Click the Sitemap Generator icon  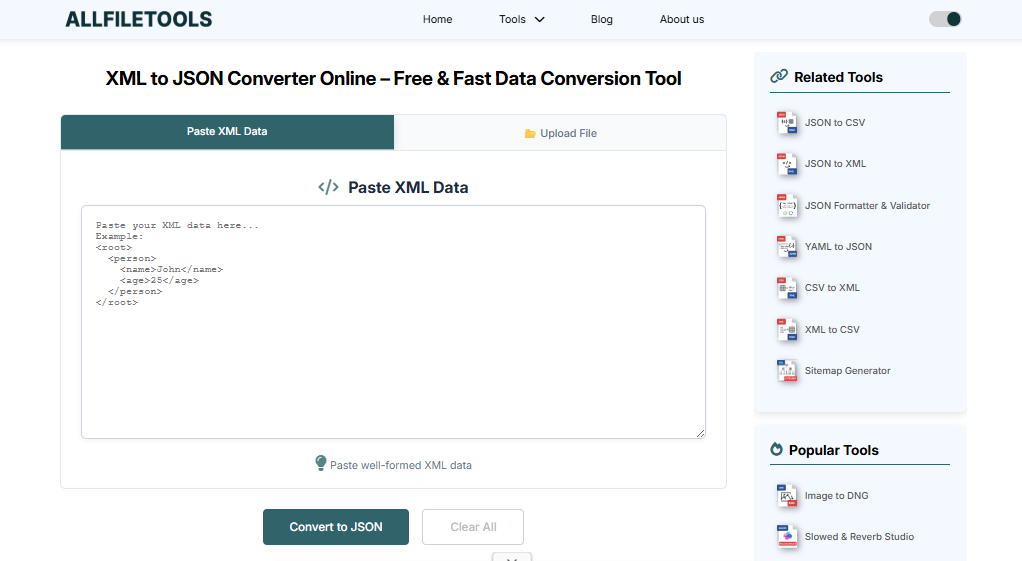coord(787,371)
